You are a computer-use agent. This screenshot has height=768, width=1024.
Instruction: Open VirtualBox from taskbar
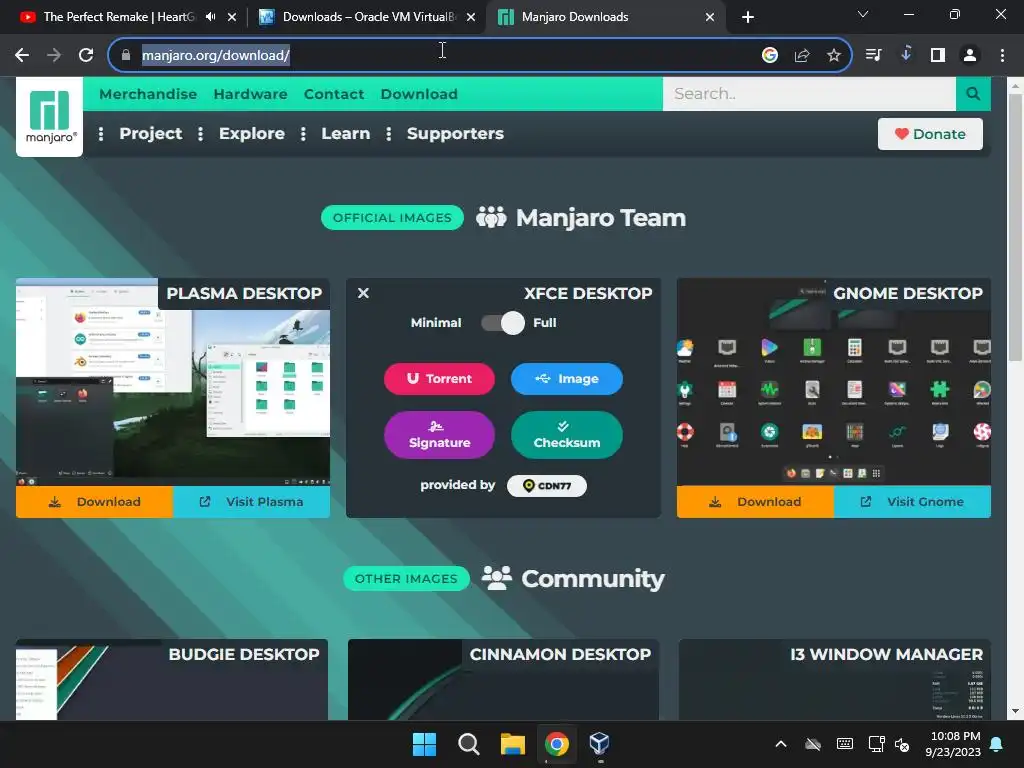point(600,744)
